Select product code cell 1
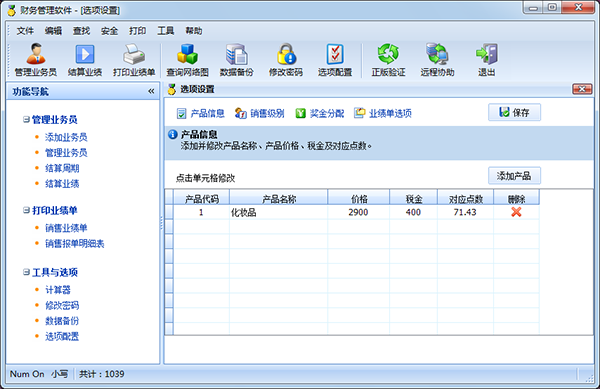The width and height of the screenshot is (600, 389). (x=202, y=212)
